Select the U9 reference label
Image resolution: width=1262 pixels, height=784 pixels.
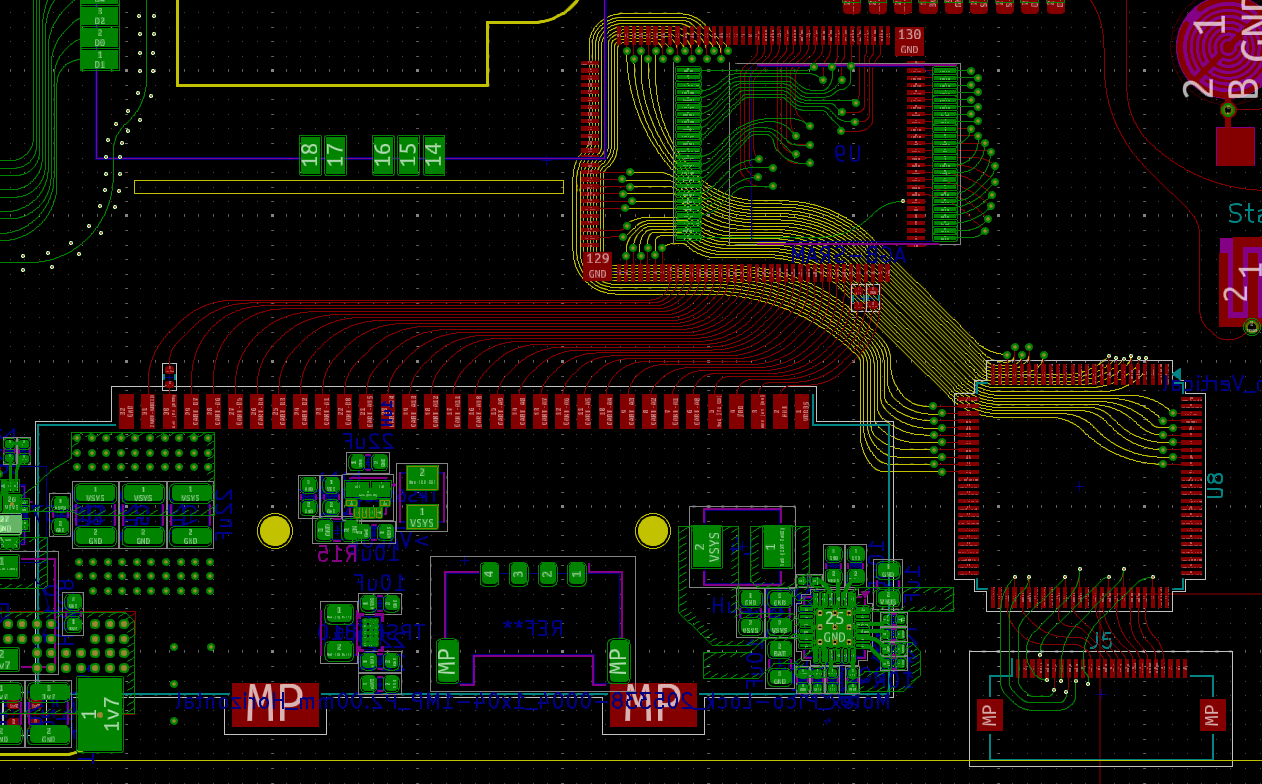pos(847,154)
